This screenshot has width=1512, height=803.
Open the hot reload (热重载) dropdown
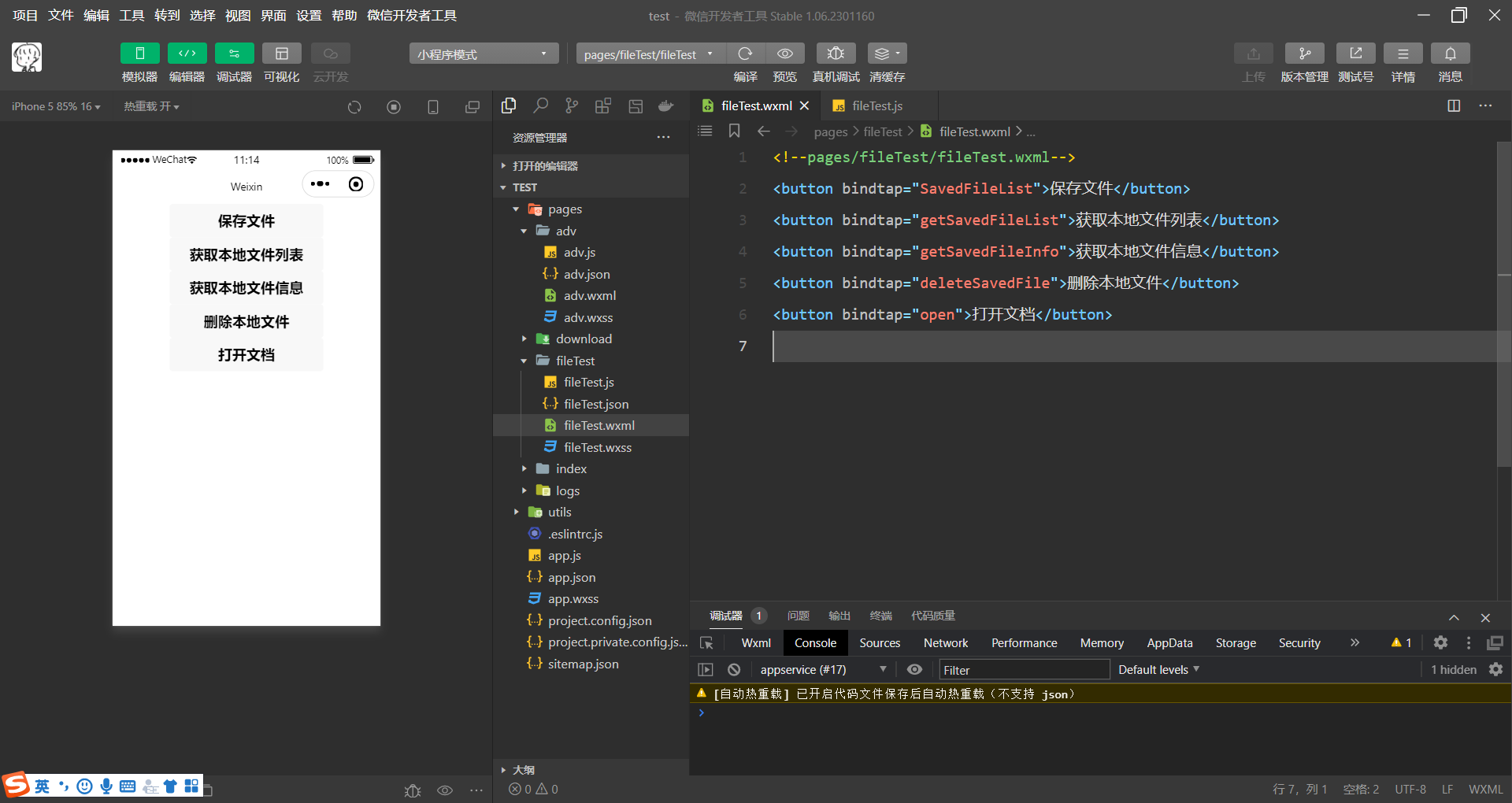pyautogui.click(x=151, y=106)
